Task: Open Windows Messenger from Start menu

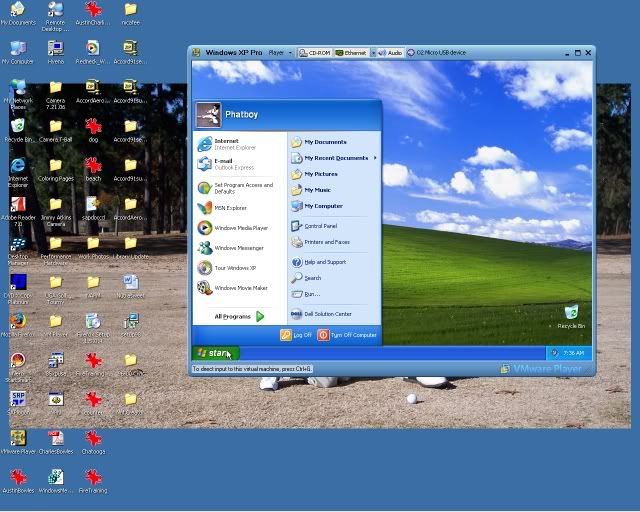Action: point(236,248)
